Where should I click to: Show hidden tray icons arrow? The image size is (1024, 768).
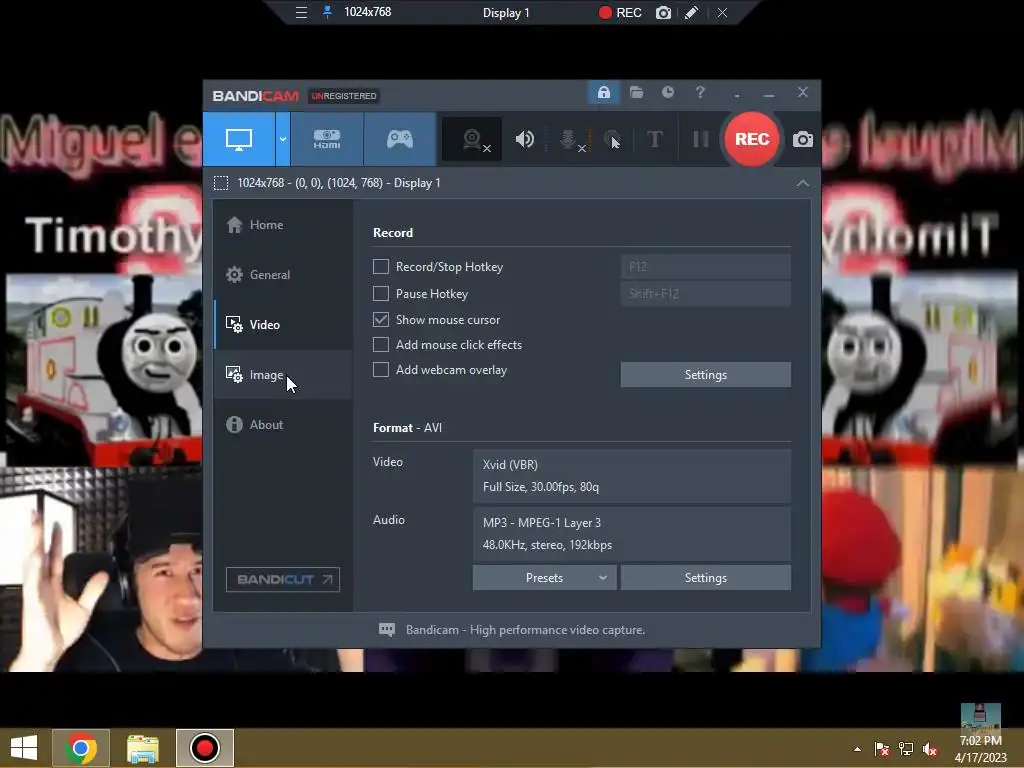point(857,749)
